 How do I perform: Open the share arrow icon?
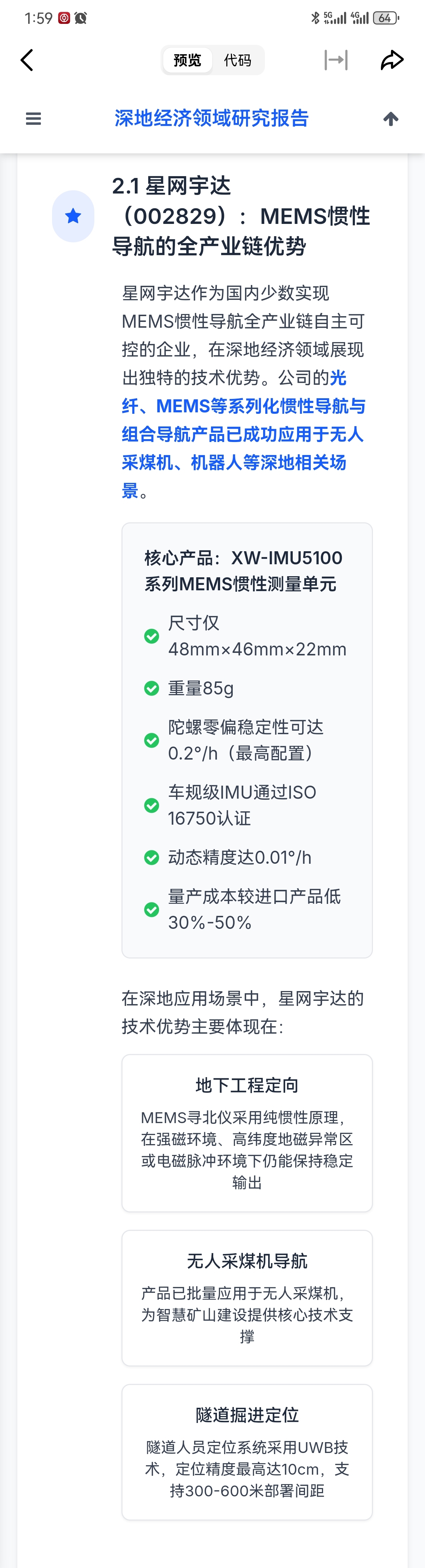click(x=391, y=60)
